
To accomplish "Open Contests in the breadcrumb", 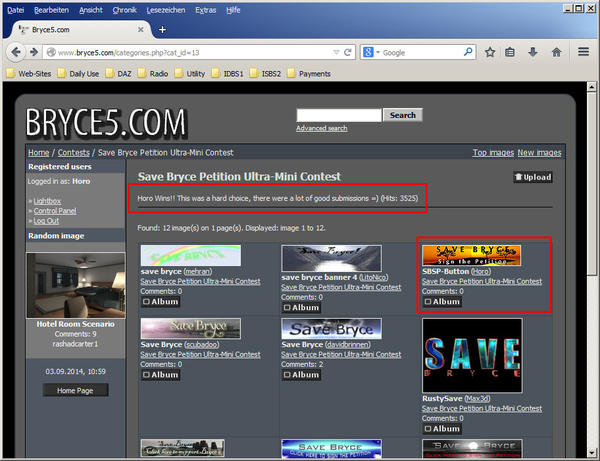I will [x=73, y=153].
